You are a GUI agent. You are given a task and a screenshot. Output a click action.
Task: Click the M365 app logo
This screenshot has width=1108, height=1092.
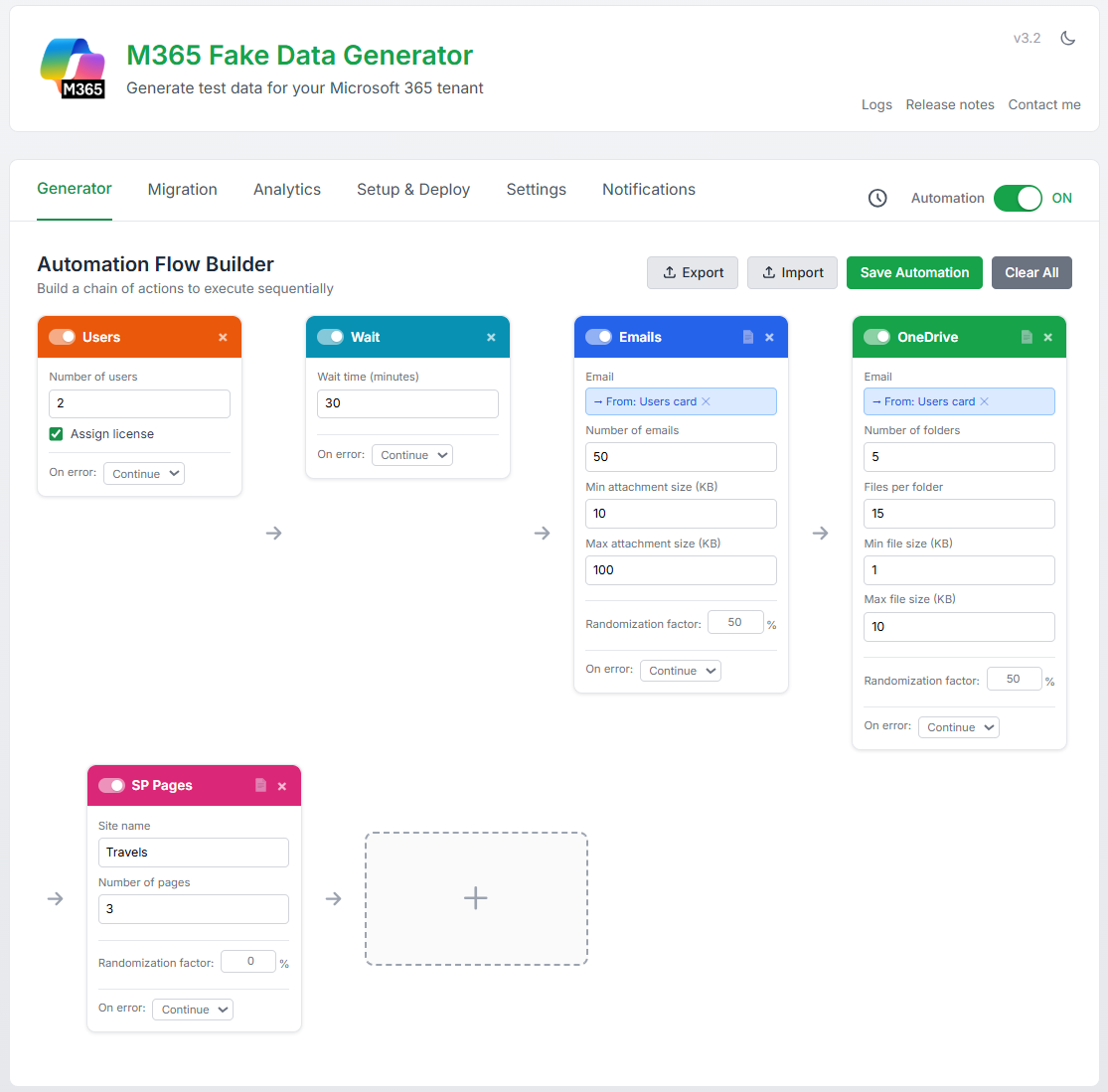(73, 69)
